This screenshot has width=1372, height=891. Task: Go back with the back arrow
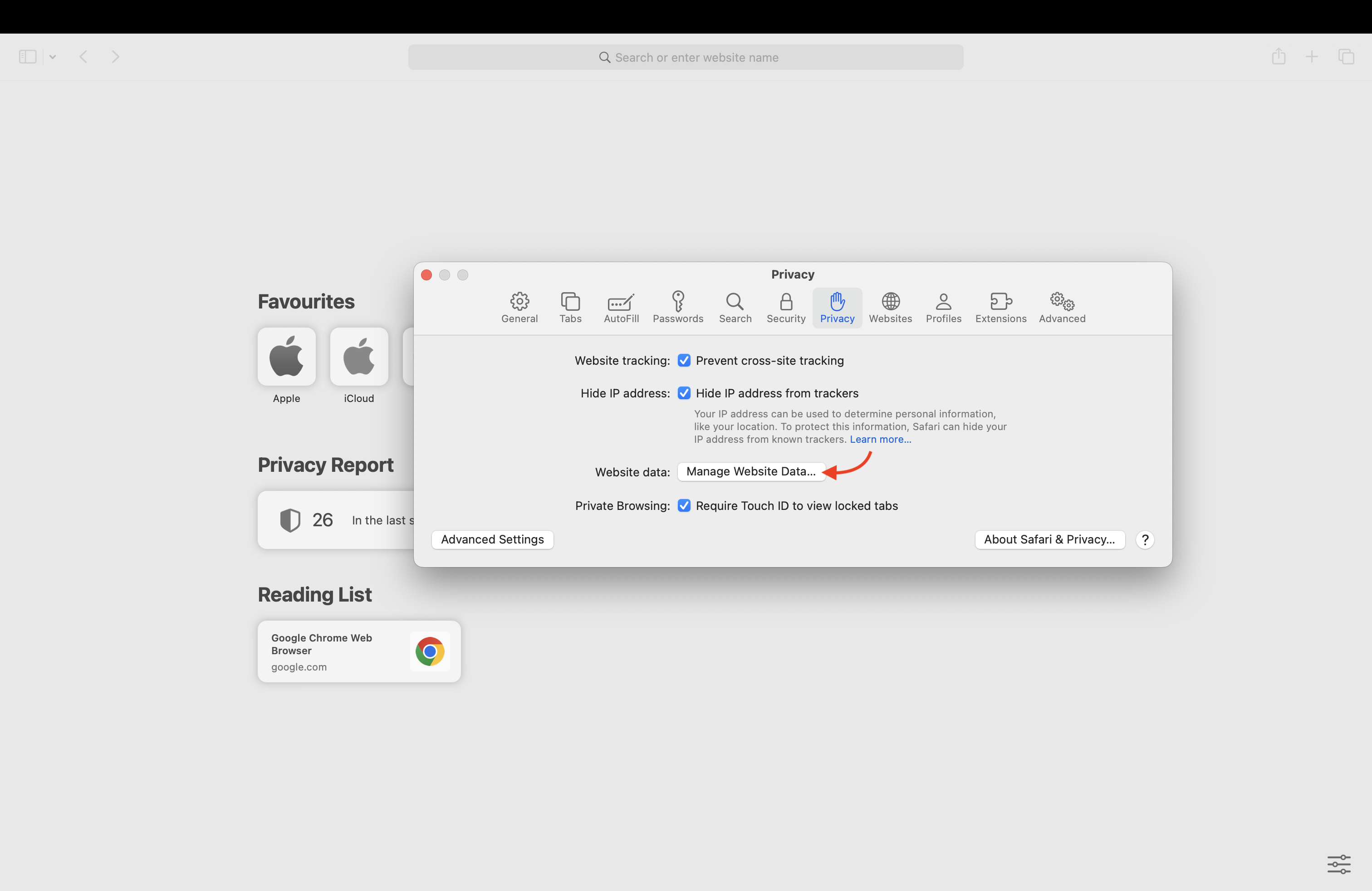[83, 56]
